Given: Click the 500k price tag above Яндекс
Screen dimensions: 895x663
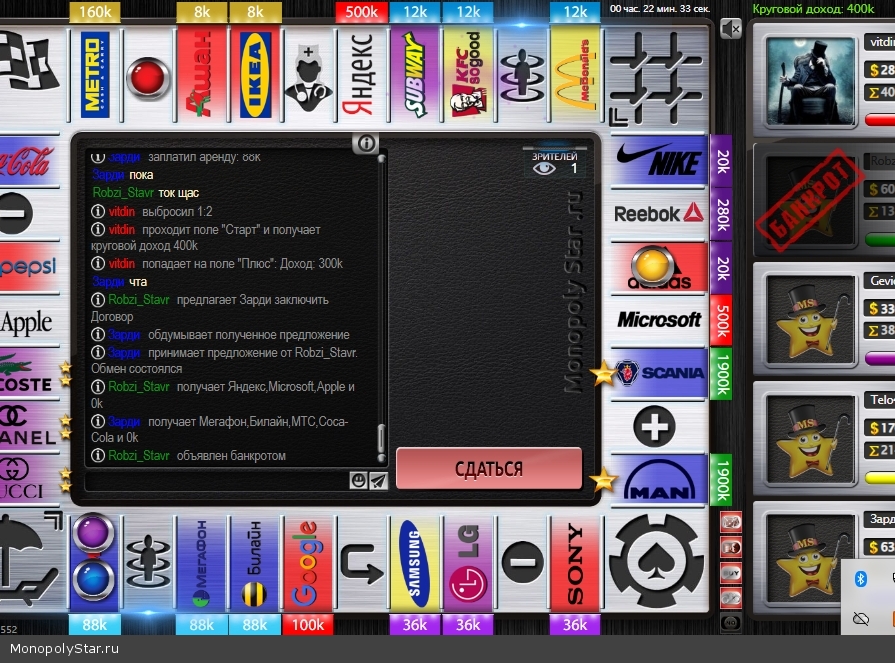Looking at the screenshot, I should click(361, 12).
